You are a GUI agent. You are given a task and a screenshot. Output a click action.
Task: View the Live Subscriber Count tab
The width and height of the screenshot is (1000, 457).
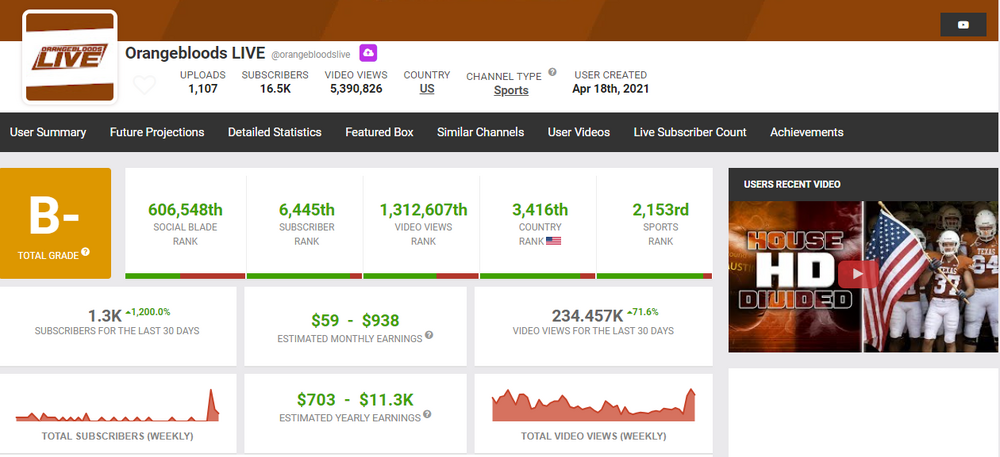[690, 132]
